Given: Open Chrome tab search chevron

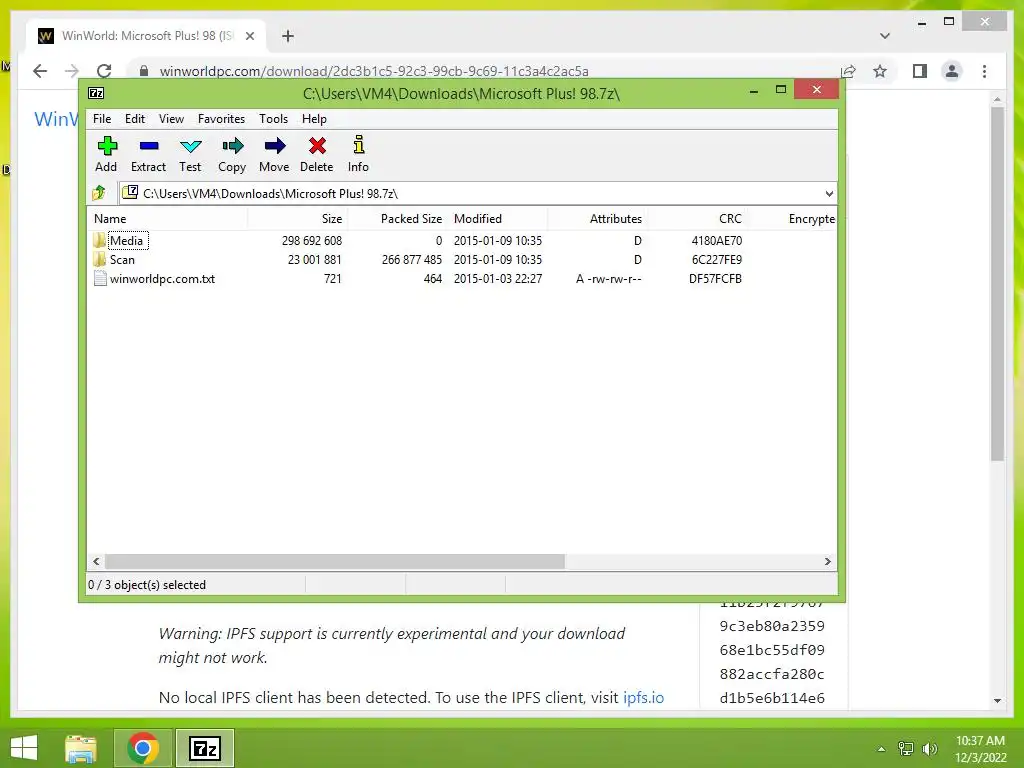Looking at the screenshot, I should (x=885, y=36).
